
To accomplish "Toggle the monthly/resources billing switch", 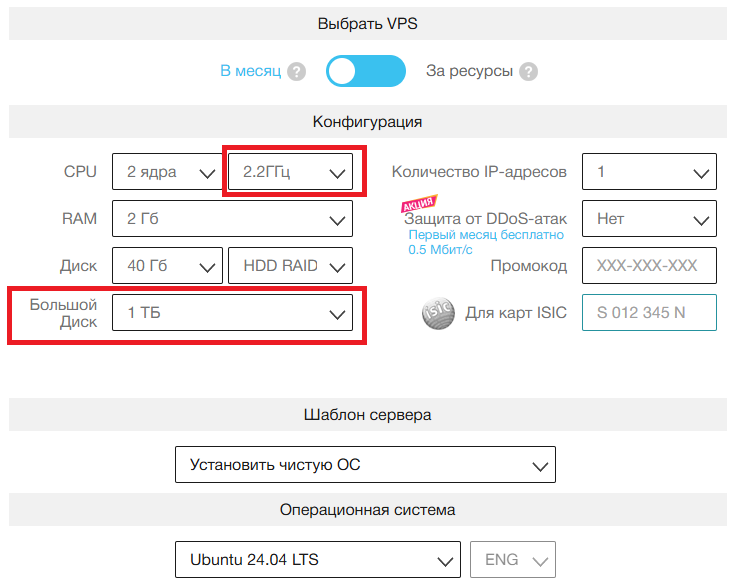I will pyautogui.click(x=365, y=71).
